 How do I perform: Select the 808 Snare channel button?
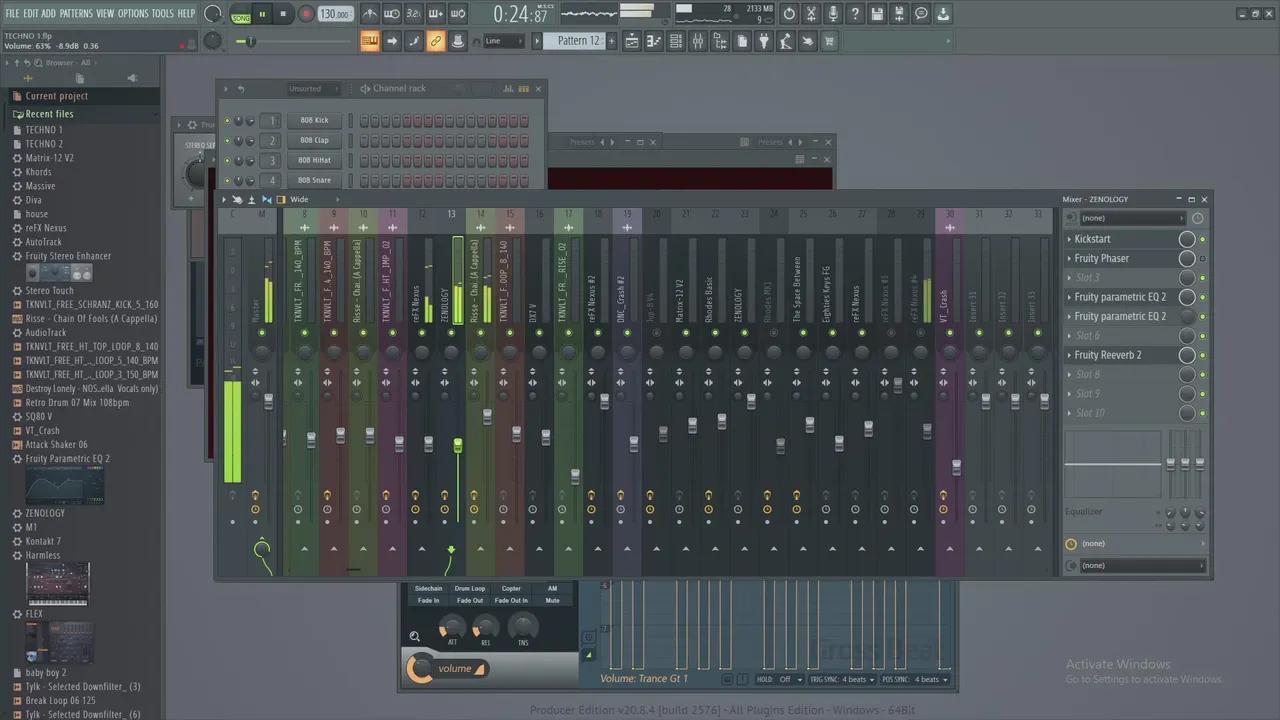[x=314, y=180]
